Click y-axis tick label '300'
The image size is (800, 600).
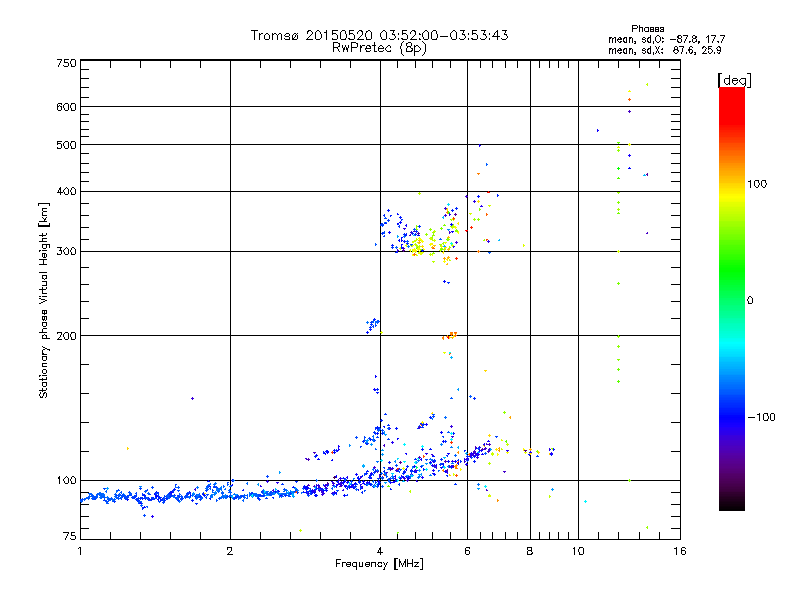(66, 251)
